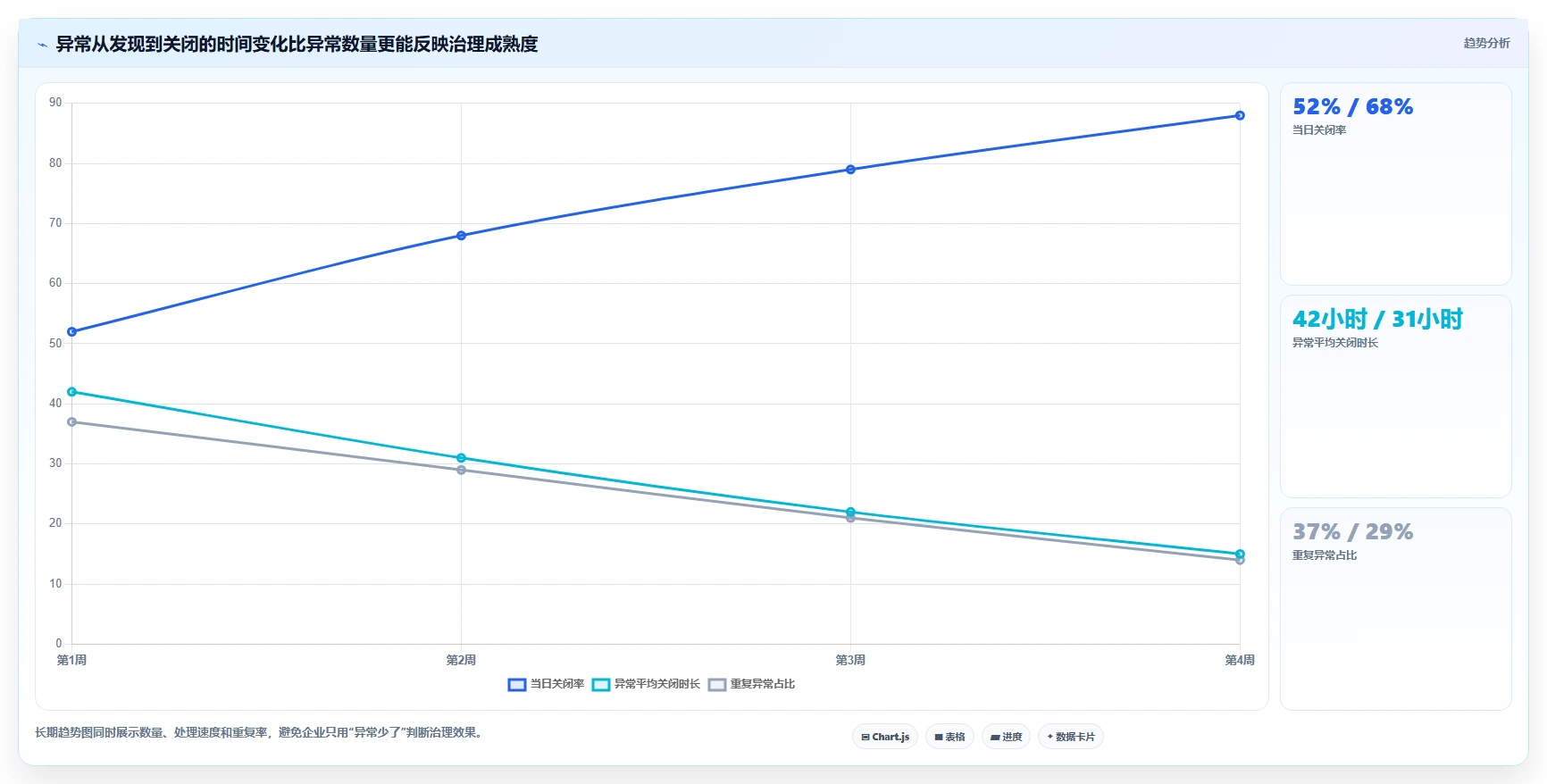Select the 42小时 / 31小时 card value

[1377, 319]
